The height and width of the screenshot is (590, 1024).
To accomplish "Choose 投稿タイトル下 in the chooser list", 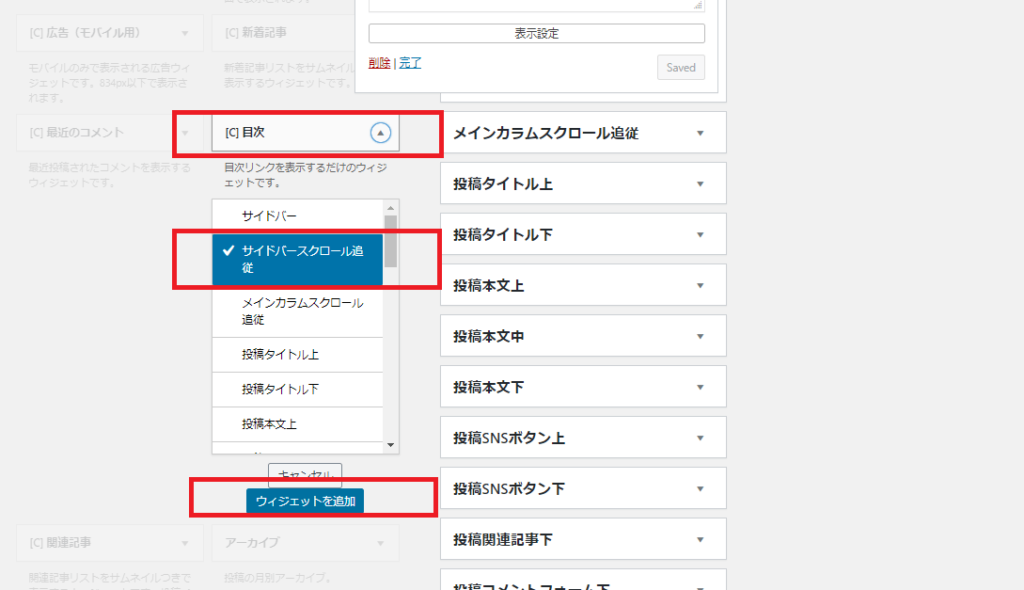I will pos(297,389).
